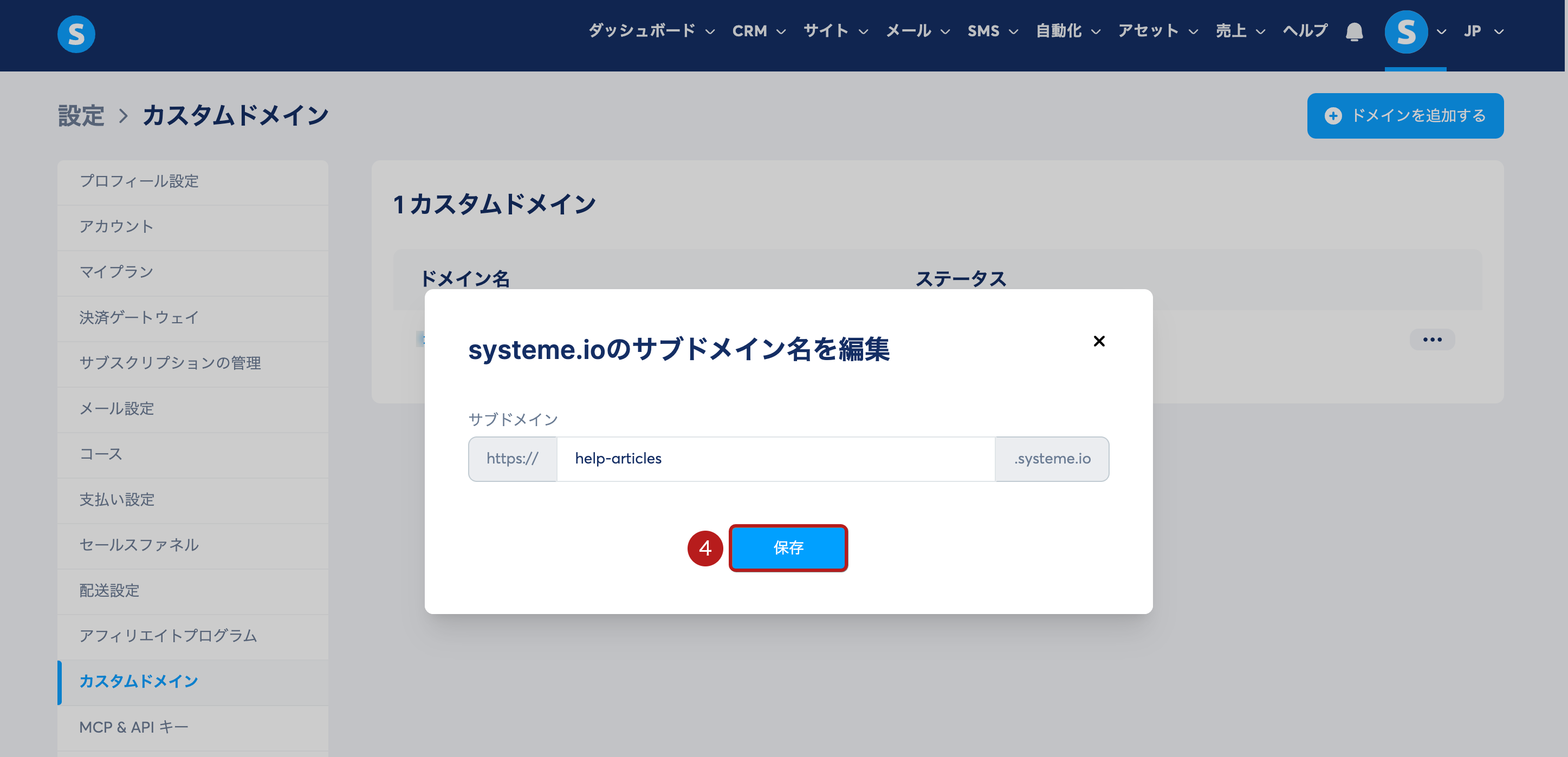Close the subdomain edit dialog
Viewport: 1568px width, 757px height.
1099,341
